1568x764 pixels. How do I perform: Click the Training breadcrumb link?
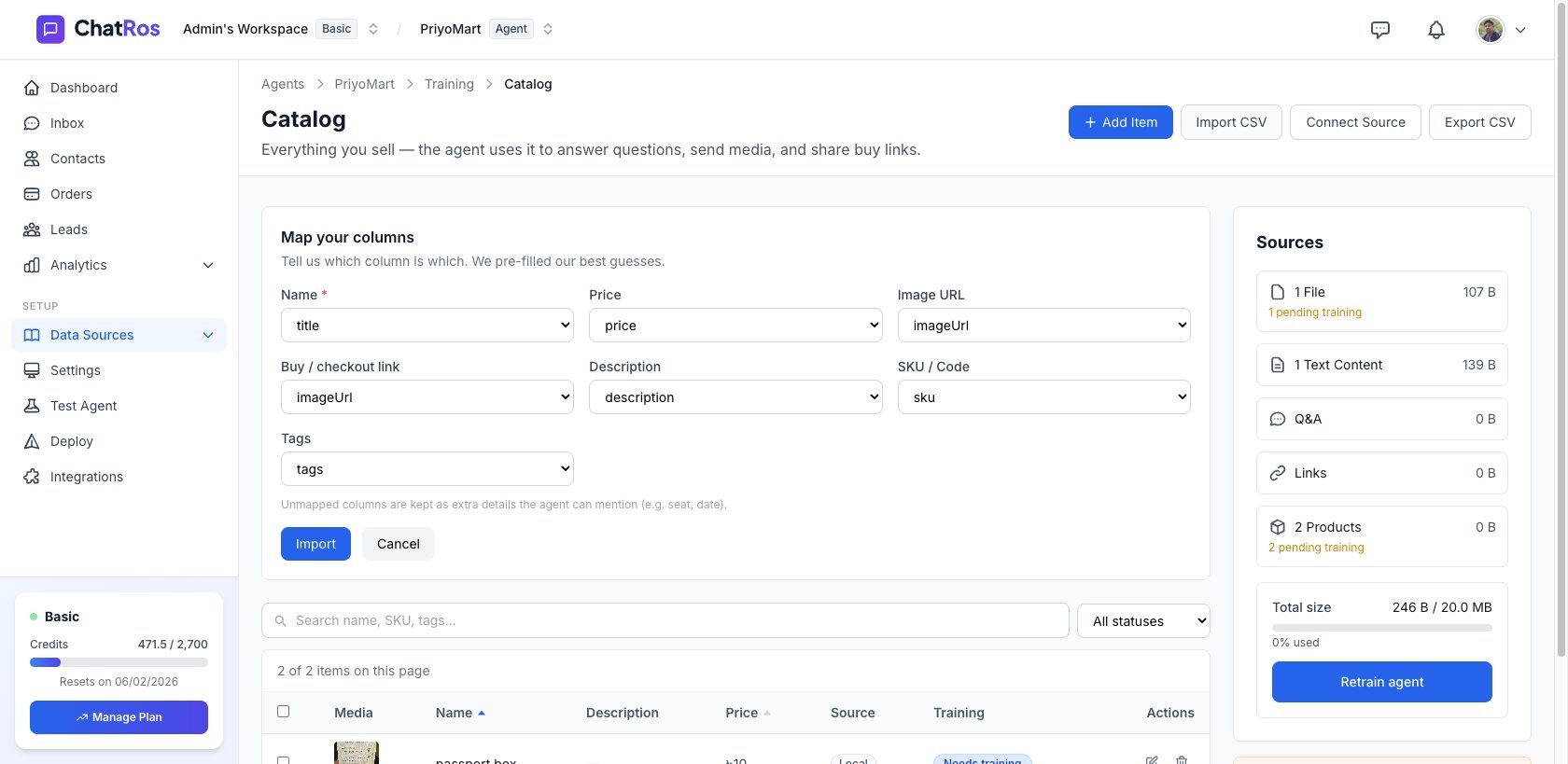(x=449, y=84)
